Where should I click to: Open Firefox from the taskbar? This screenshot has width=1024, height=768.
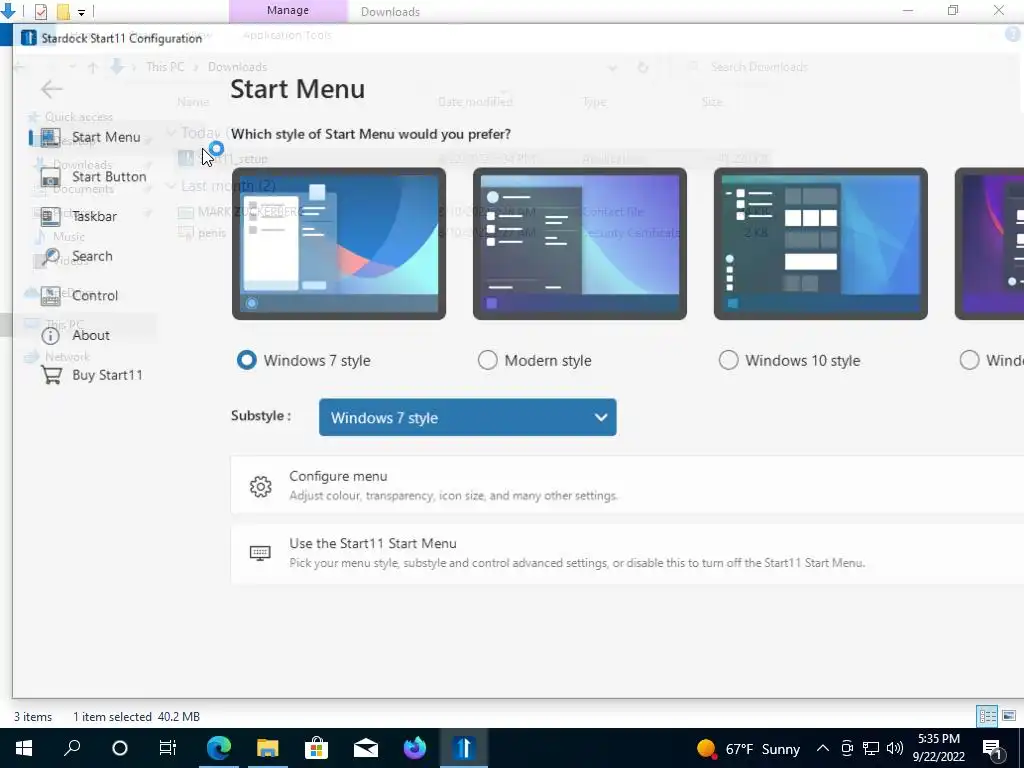click(415, 748)
